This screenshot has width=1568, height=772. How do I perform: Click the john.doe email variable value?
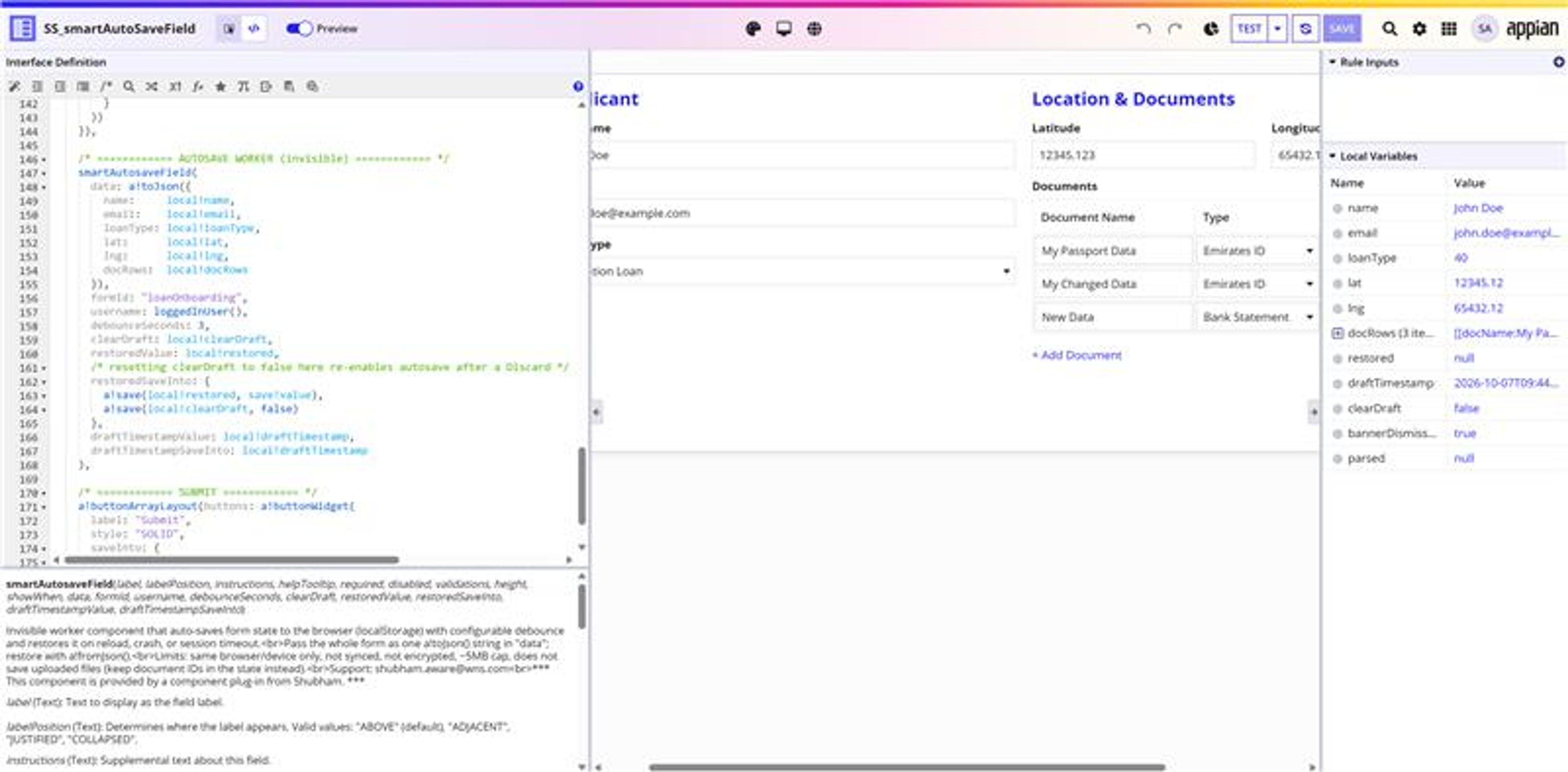pyautogui.click(x=1506, y=233)
